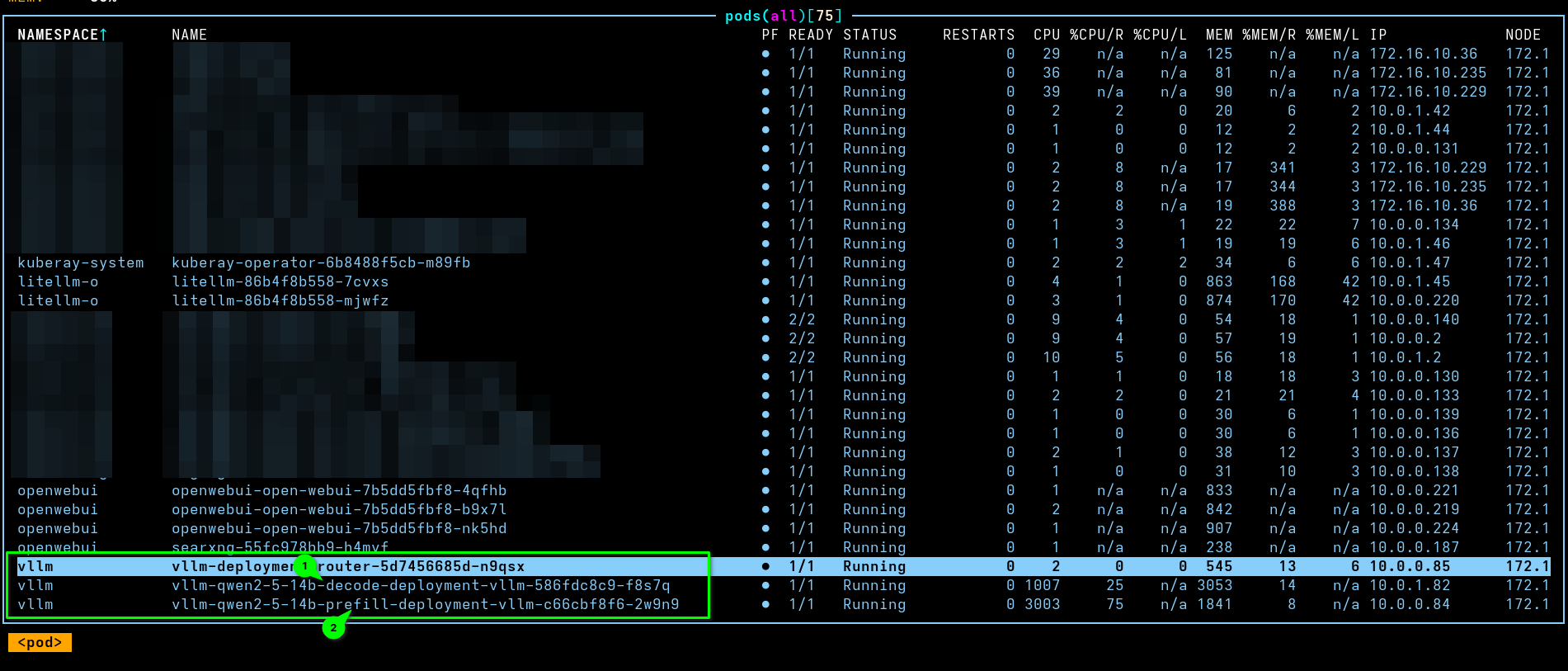Screen dimensions: 1568x671
Task: Click the NAME column header
Action: 189,35
